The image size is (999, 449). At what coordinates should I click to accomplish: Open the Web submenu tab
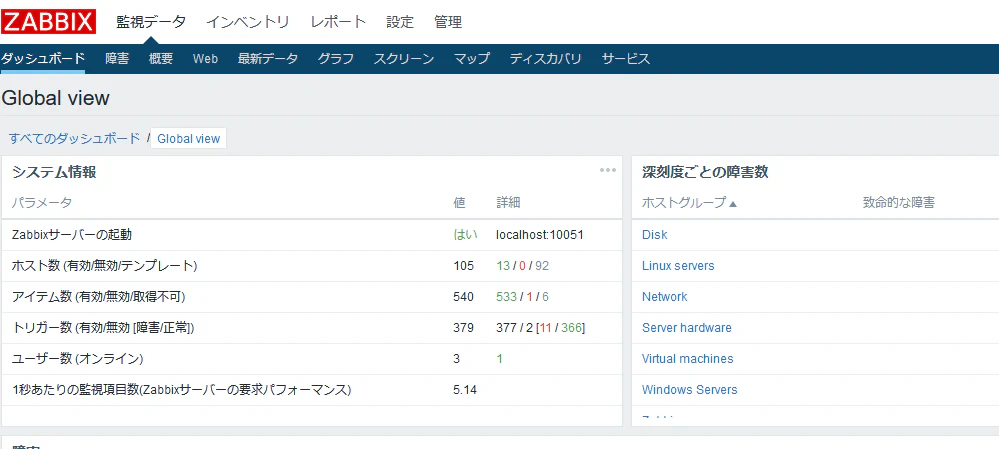pos(205,59)
